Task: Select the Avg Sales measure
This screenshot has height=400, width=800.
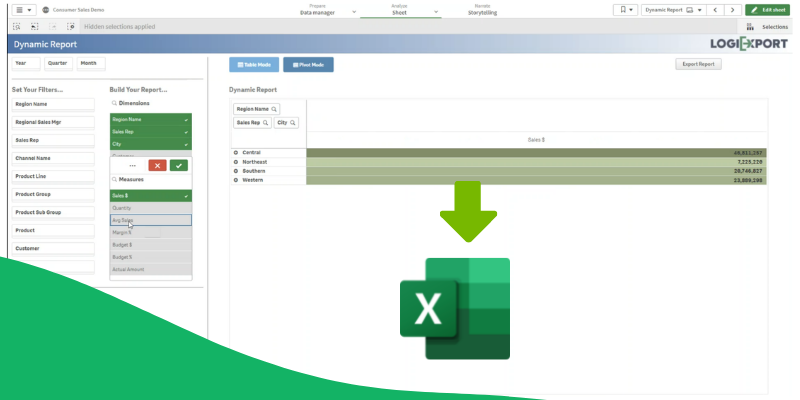Action: coord(150,220)
